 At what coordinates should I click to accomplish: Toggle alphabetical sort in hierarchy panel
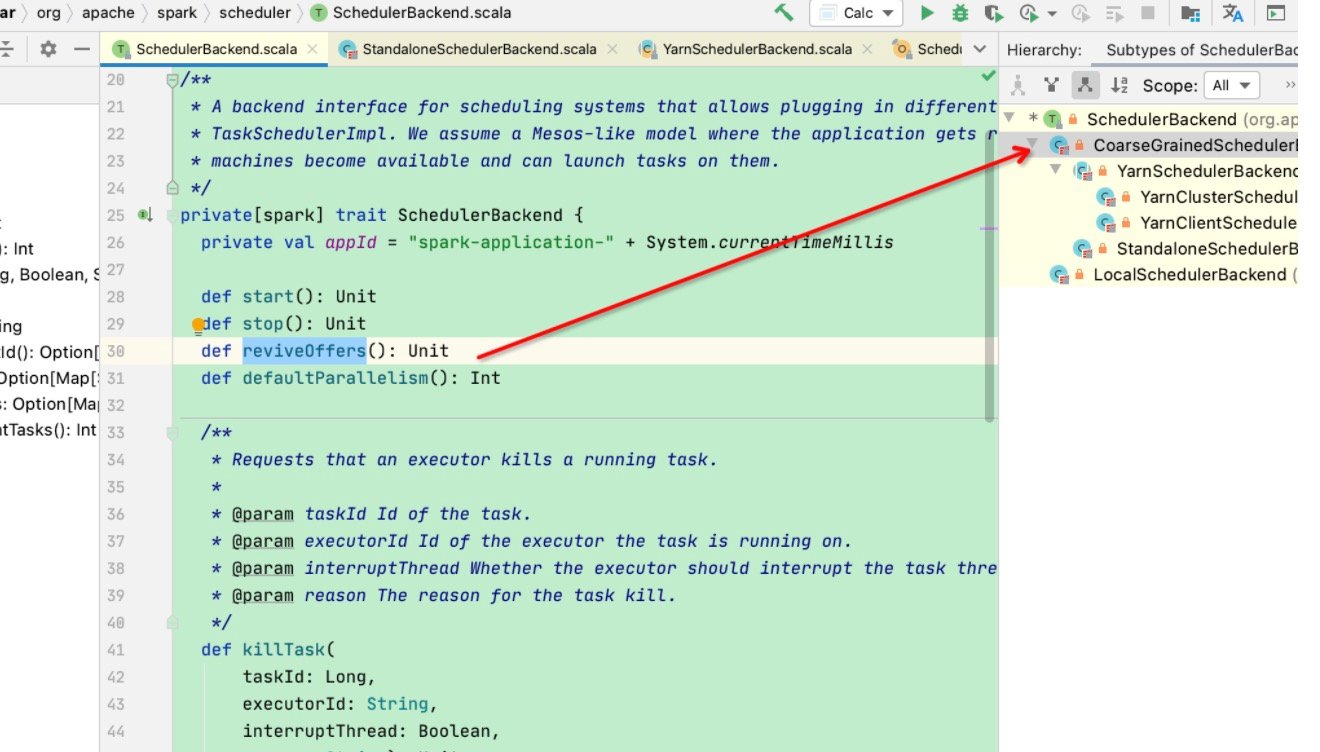click(x=1119, y=85)
